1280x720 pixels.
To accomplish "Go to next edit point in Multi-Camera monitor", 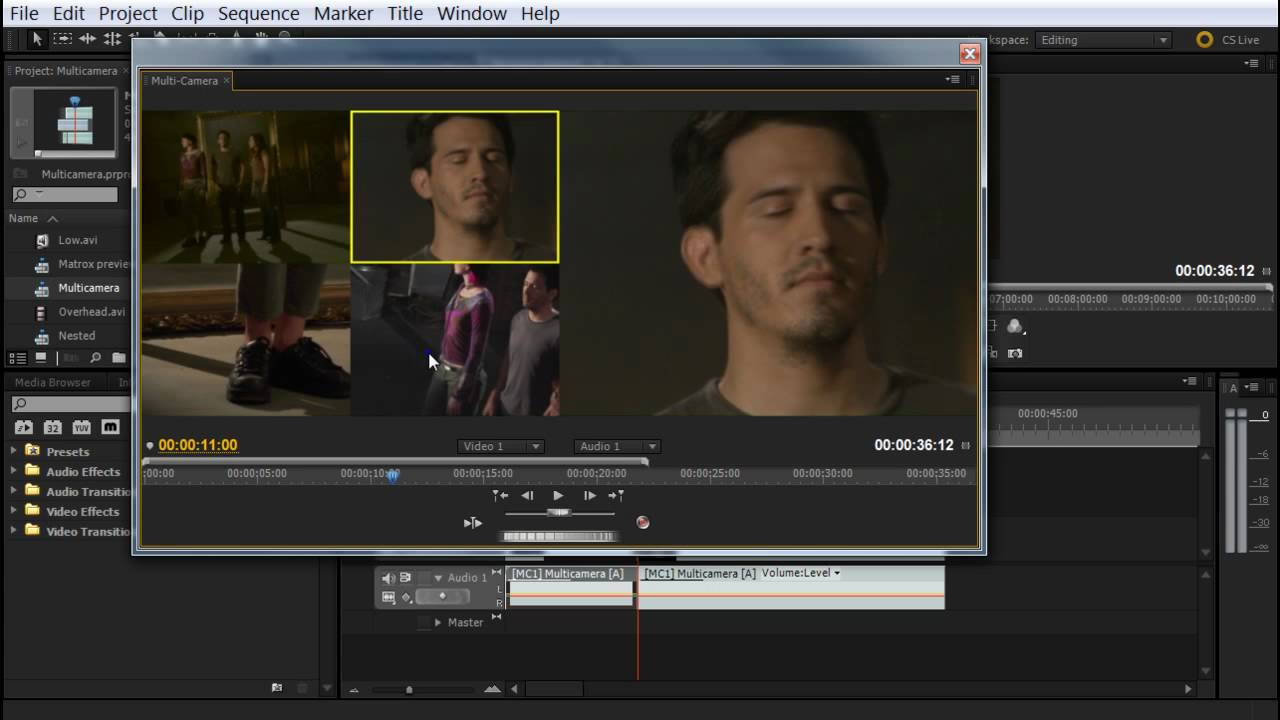I will 616,495.
